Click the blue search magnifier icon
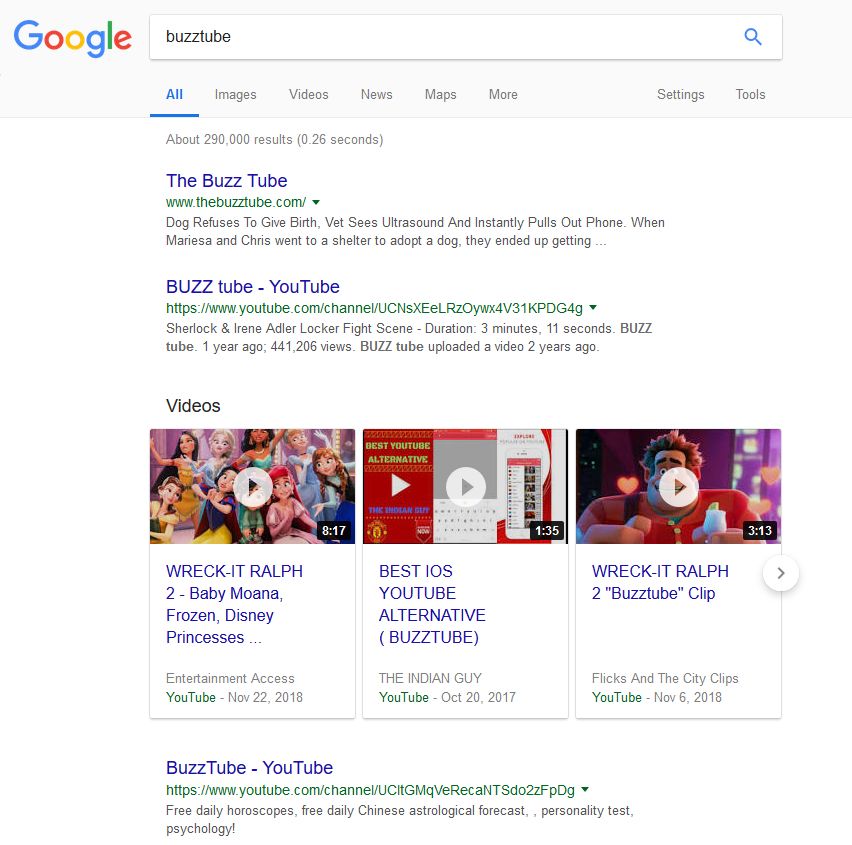 (753, 36)
